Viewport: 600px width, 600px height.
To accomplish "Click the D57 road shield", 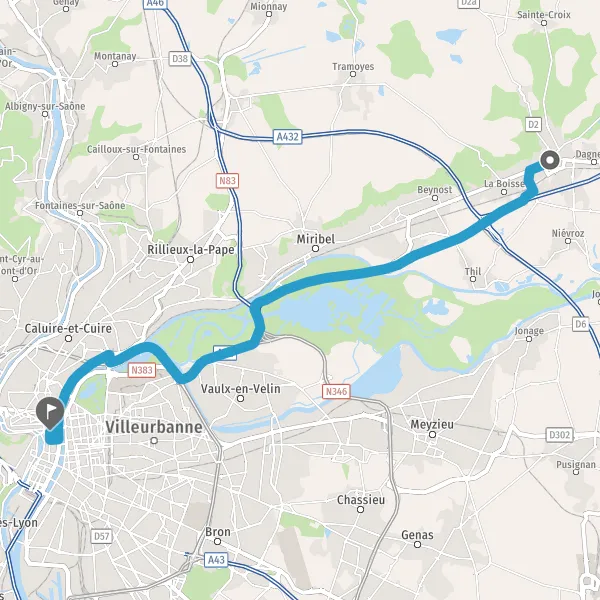I will (102, 536).
